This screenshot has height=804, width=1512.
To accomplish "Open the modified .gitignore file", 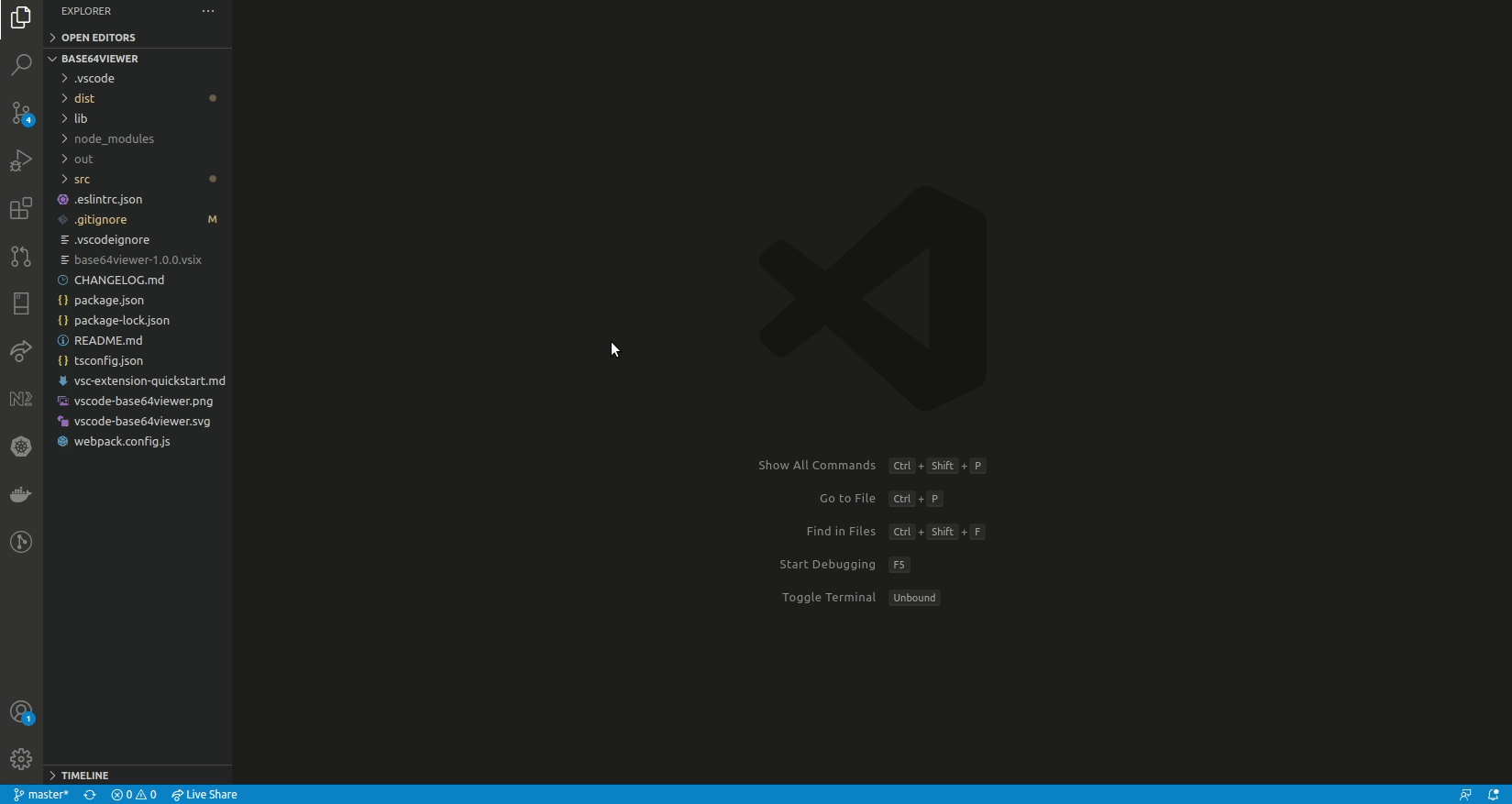I will [x=138, y=219].
